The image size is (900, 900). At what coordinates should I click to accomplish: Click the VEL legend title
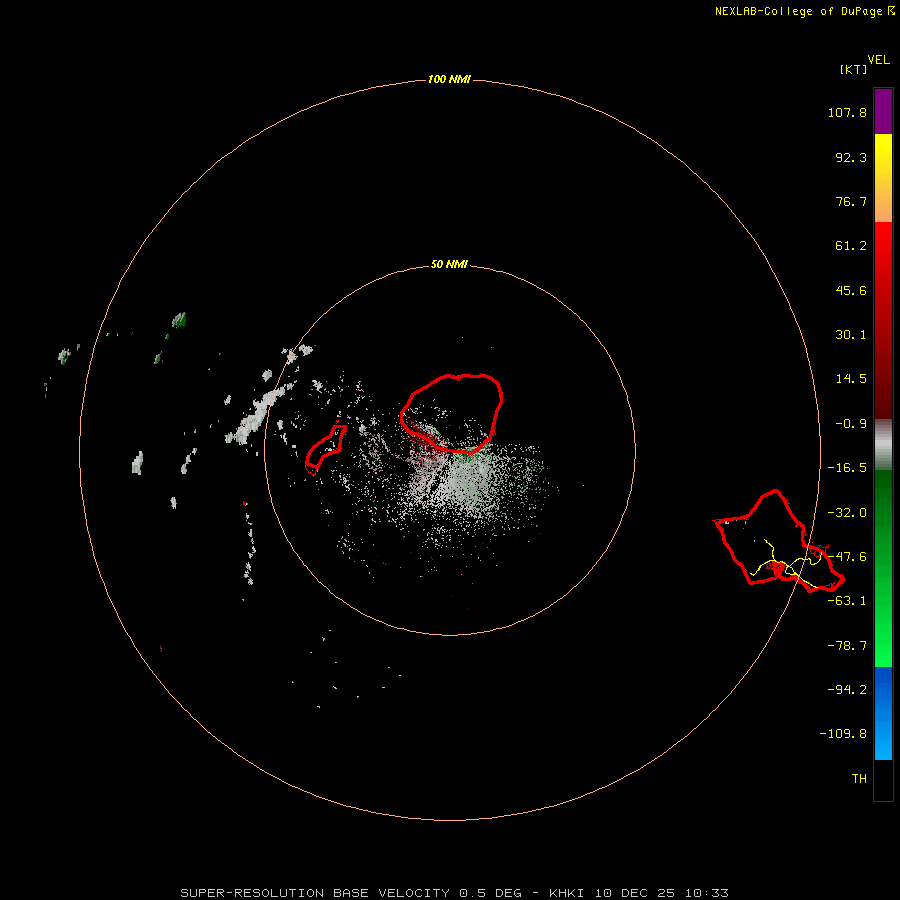878,60
